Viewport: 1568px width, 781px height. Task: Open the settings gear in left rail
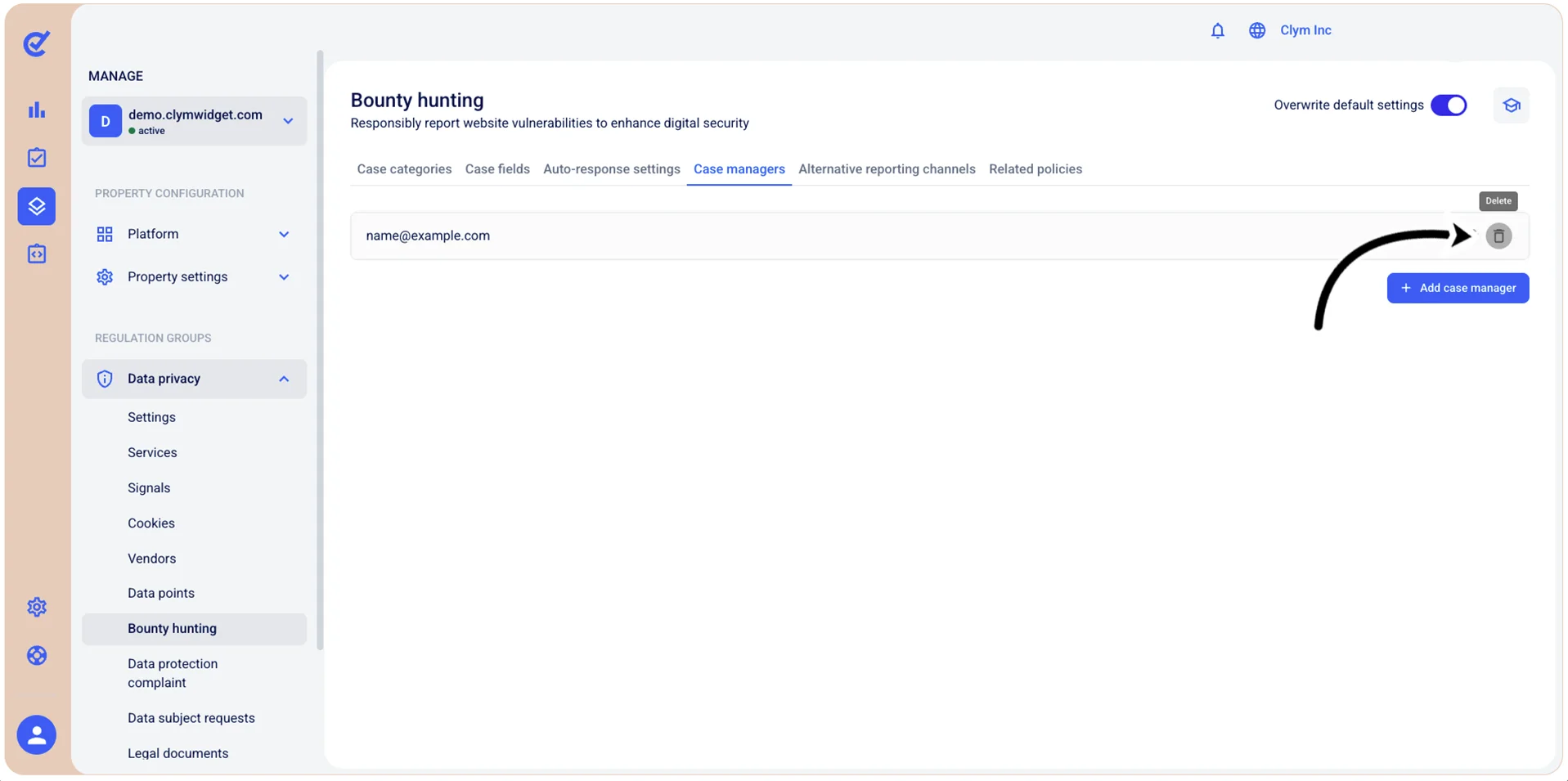(37, 607)
